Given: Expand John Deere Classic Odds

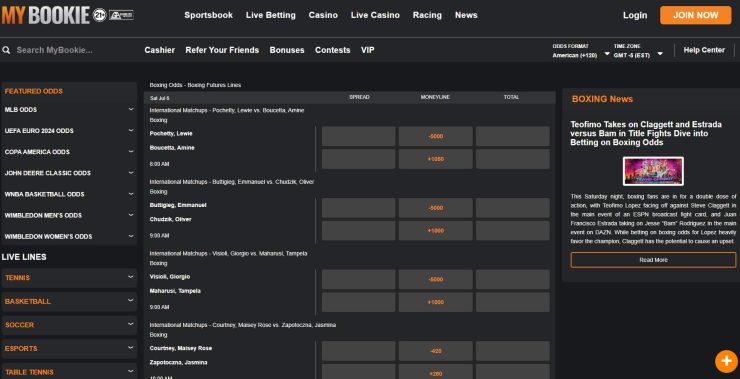Looking at the screenshot, I should point(69,173).
